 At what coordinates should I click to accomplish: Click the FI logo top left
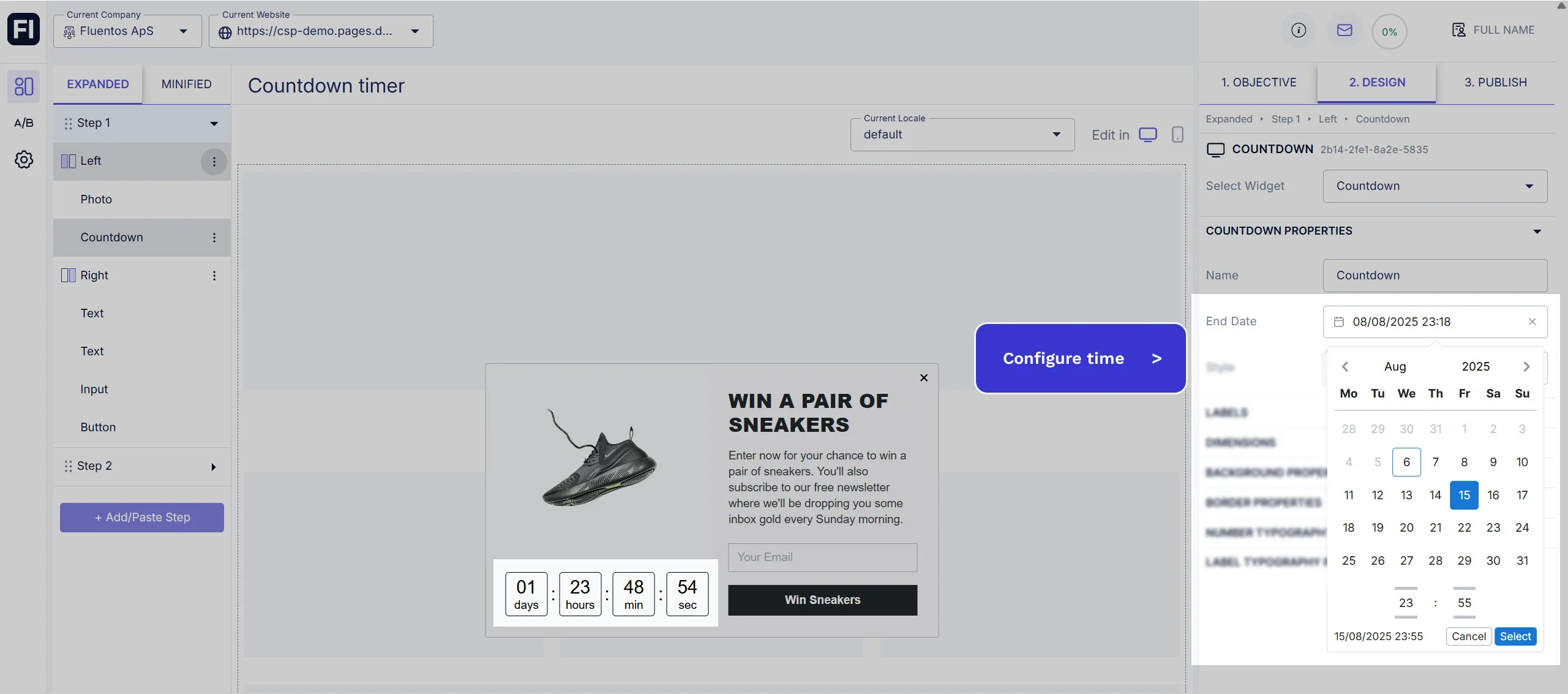[23, 29]
